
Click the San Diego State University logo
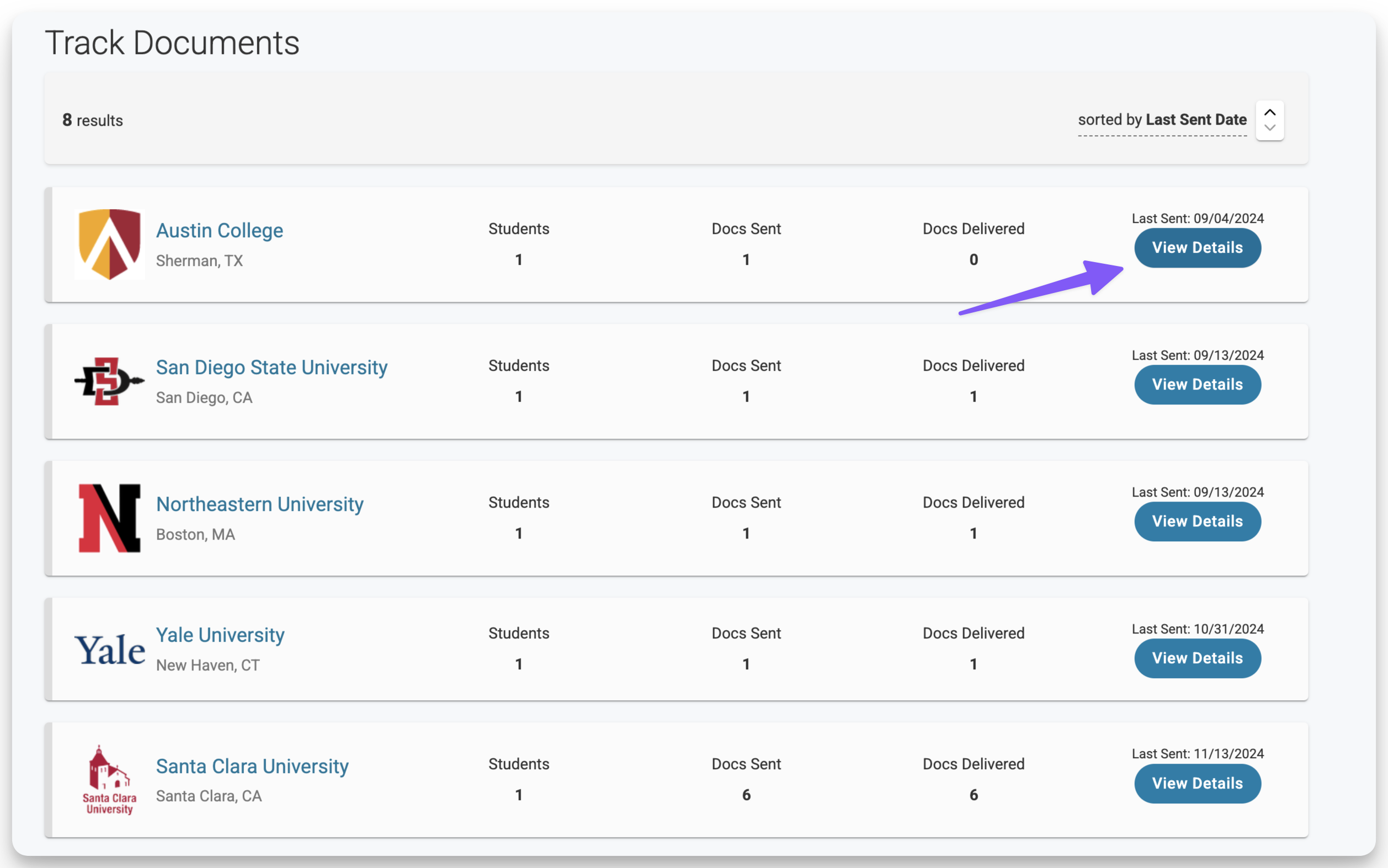tap(110, 381)
